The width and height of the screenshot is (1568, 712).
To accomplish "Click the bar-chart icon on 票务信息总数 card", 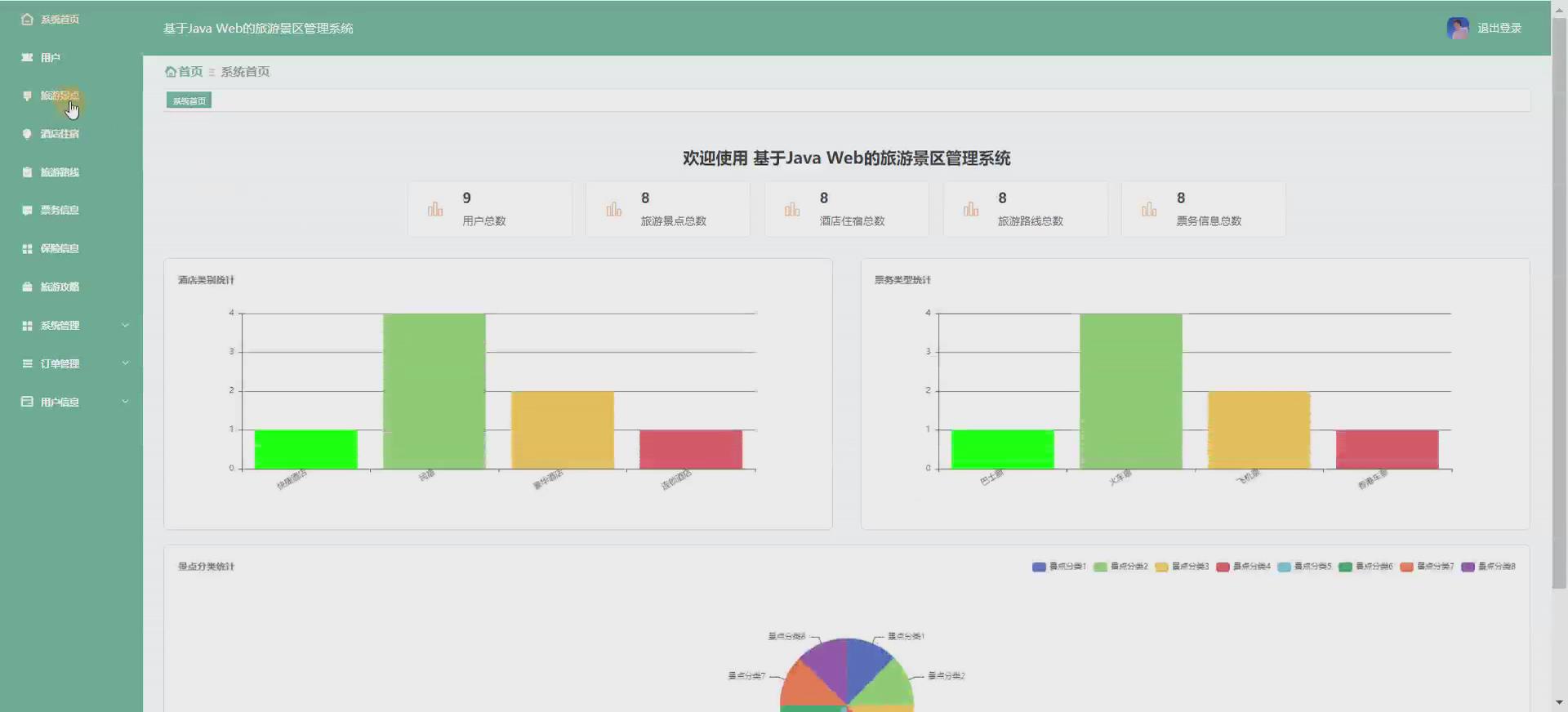I will point(1149,209).
